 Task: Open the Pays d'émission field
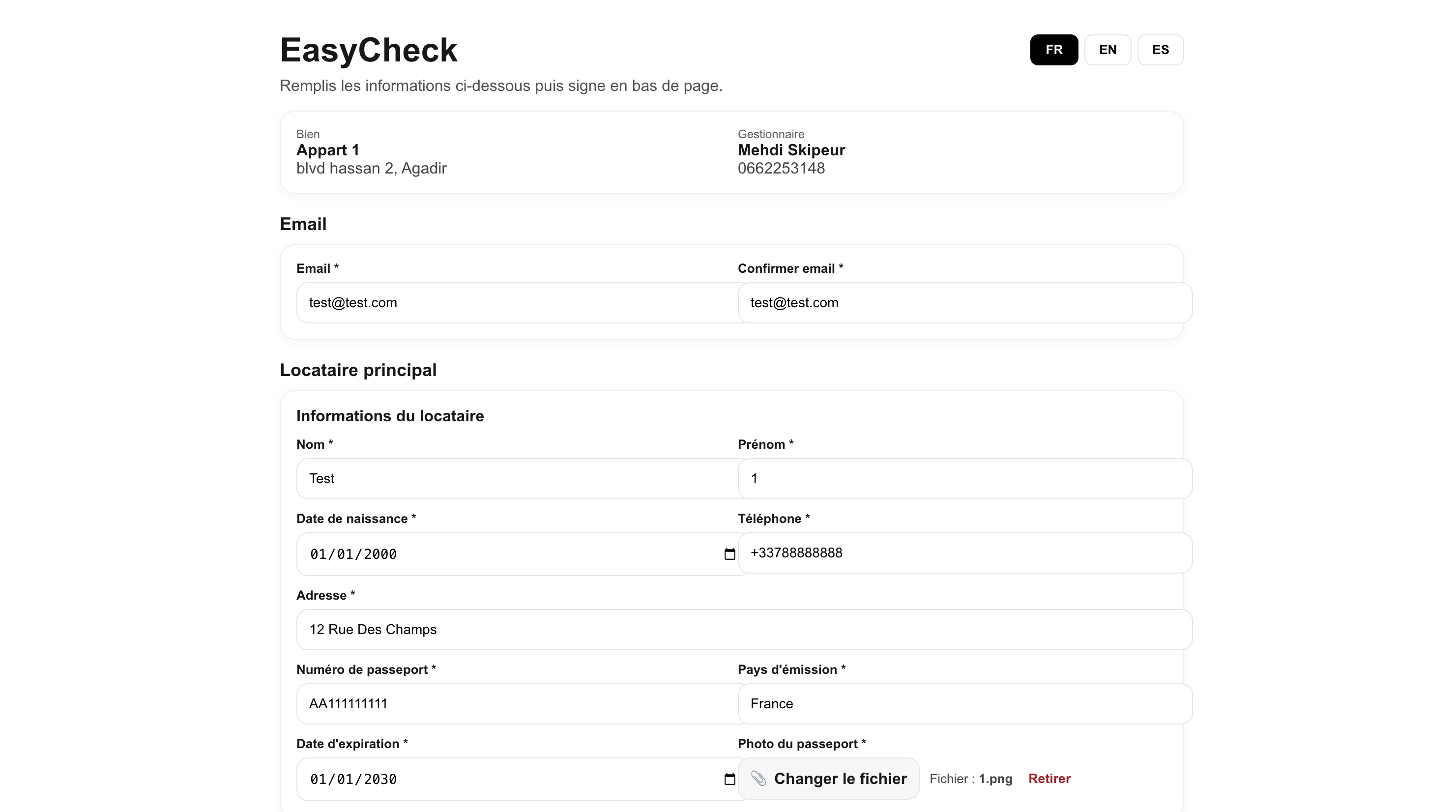964,703
